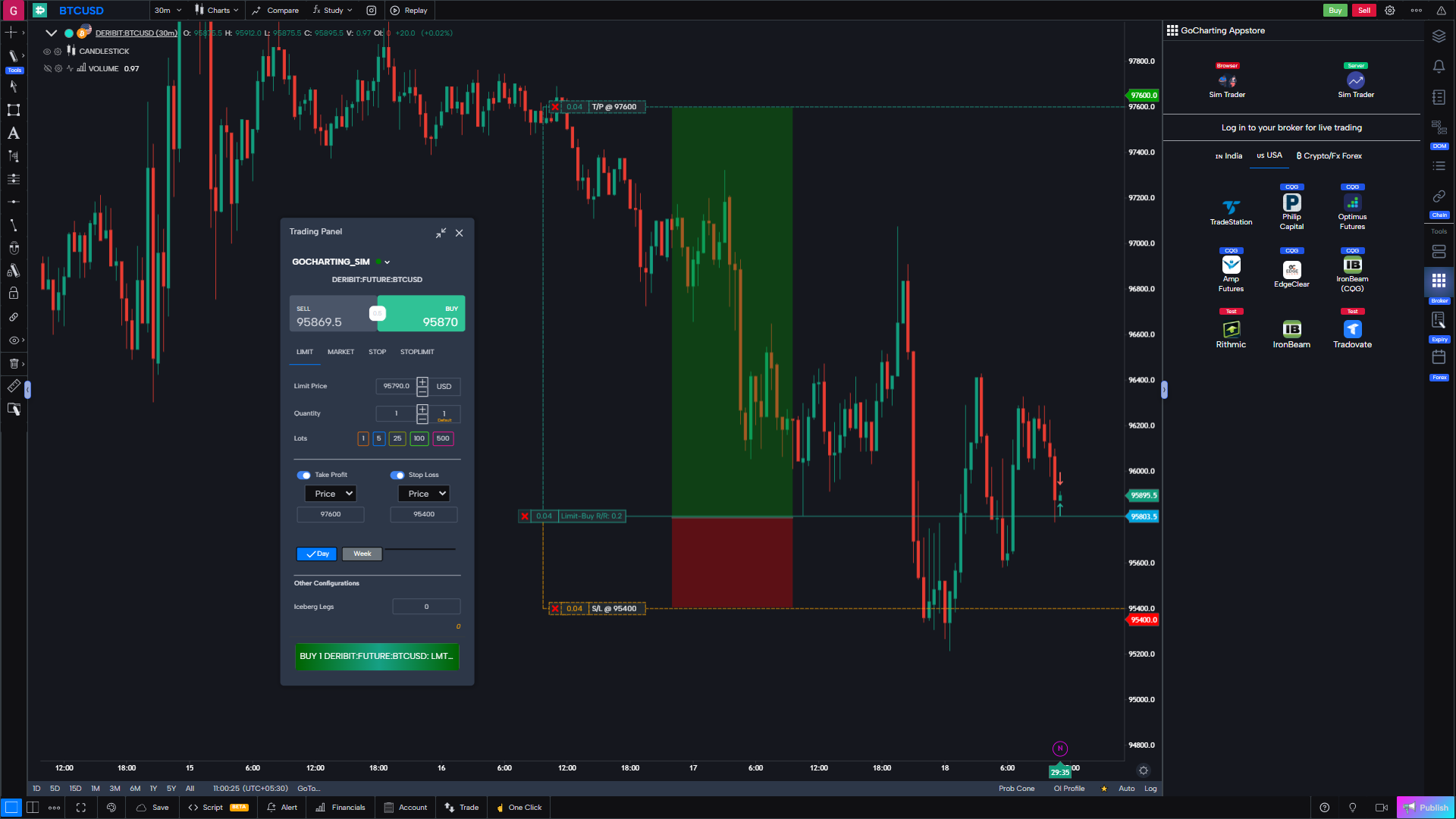Open the Chain panel on the right sidebar
Image resolution: width=1456 pixels, height=819 pixels.
click(x=1439, y=196)
